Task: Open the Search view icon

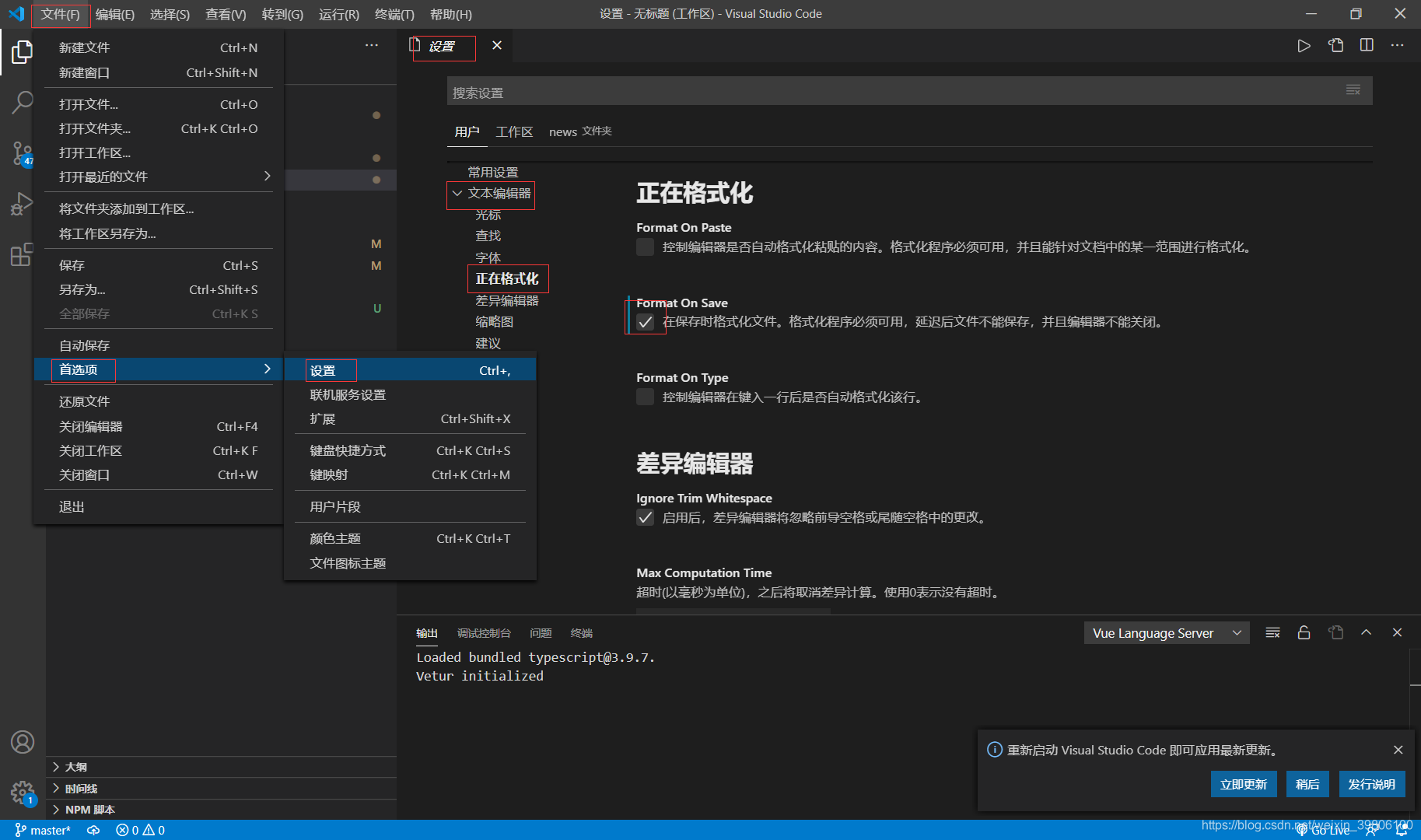Action: click(x=23, y=102)
